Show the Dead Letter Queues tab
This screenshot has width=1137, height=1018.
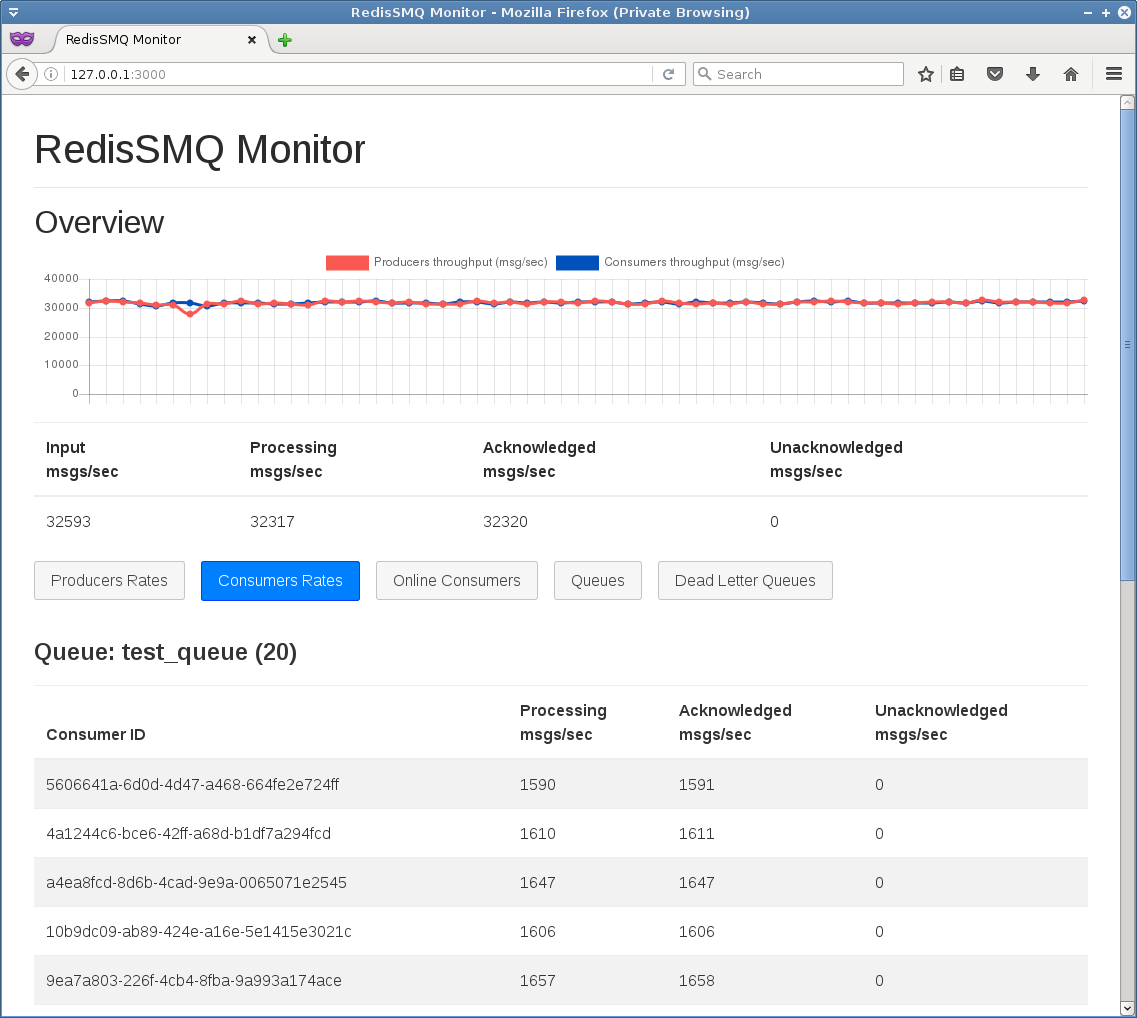point(745,581)
